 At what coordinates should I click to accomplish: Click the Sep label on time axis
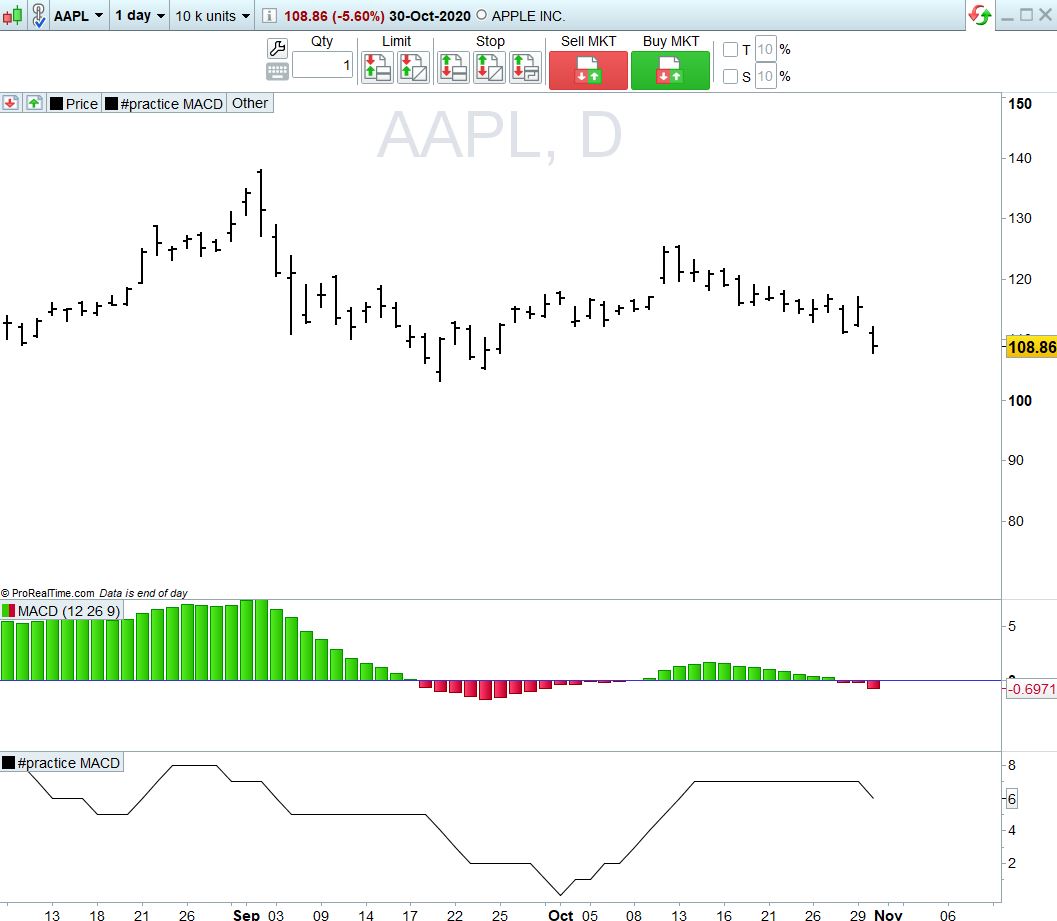246,914
